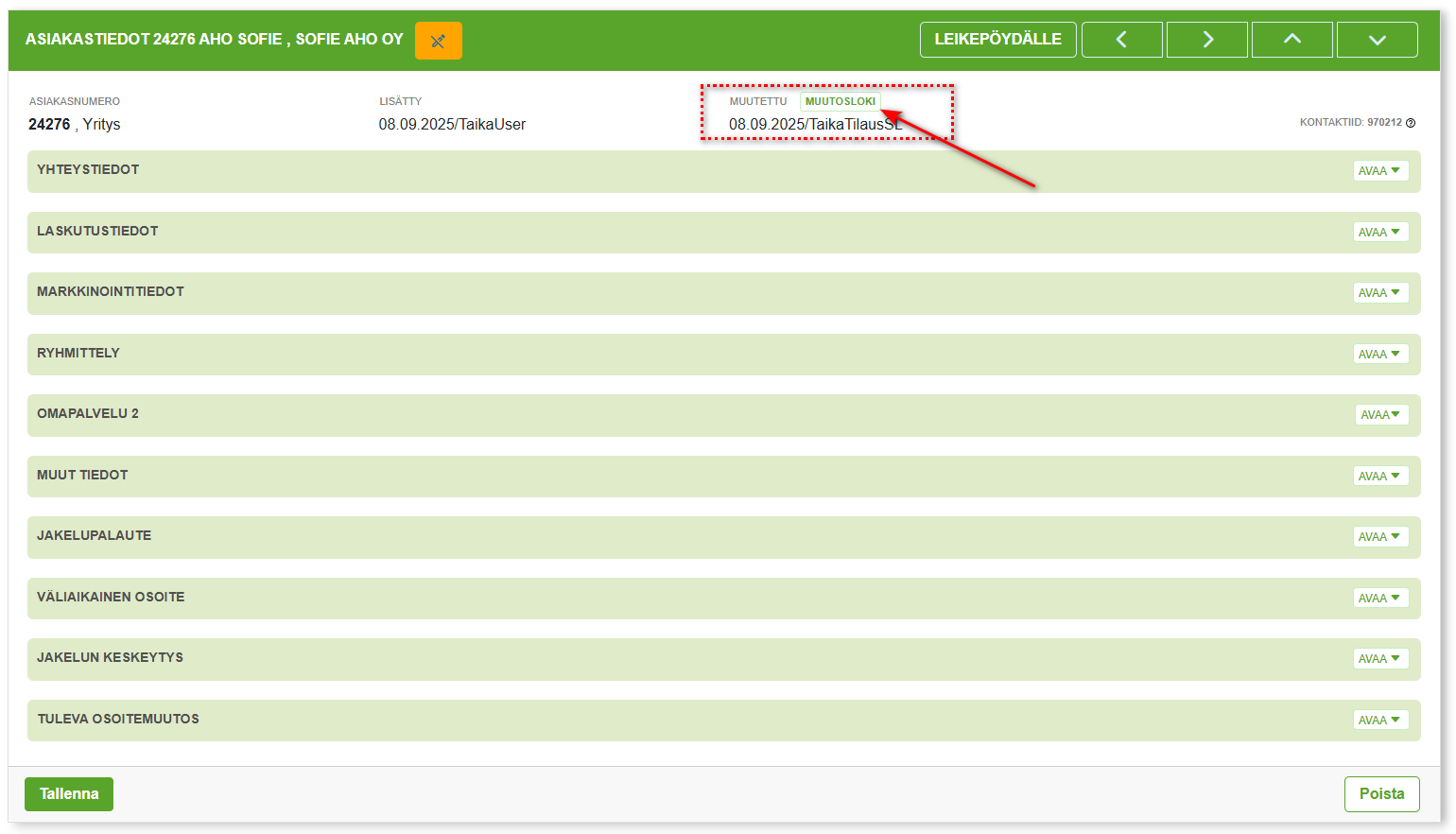Click the orange pin icon in header
Image resolution: width=1456 pixels, height=834 pixels.
point(438,41)
